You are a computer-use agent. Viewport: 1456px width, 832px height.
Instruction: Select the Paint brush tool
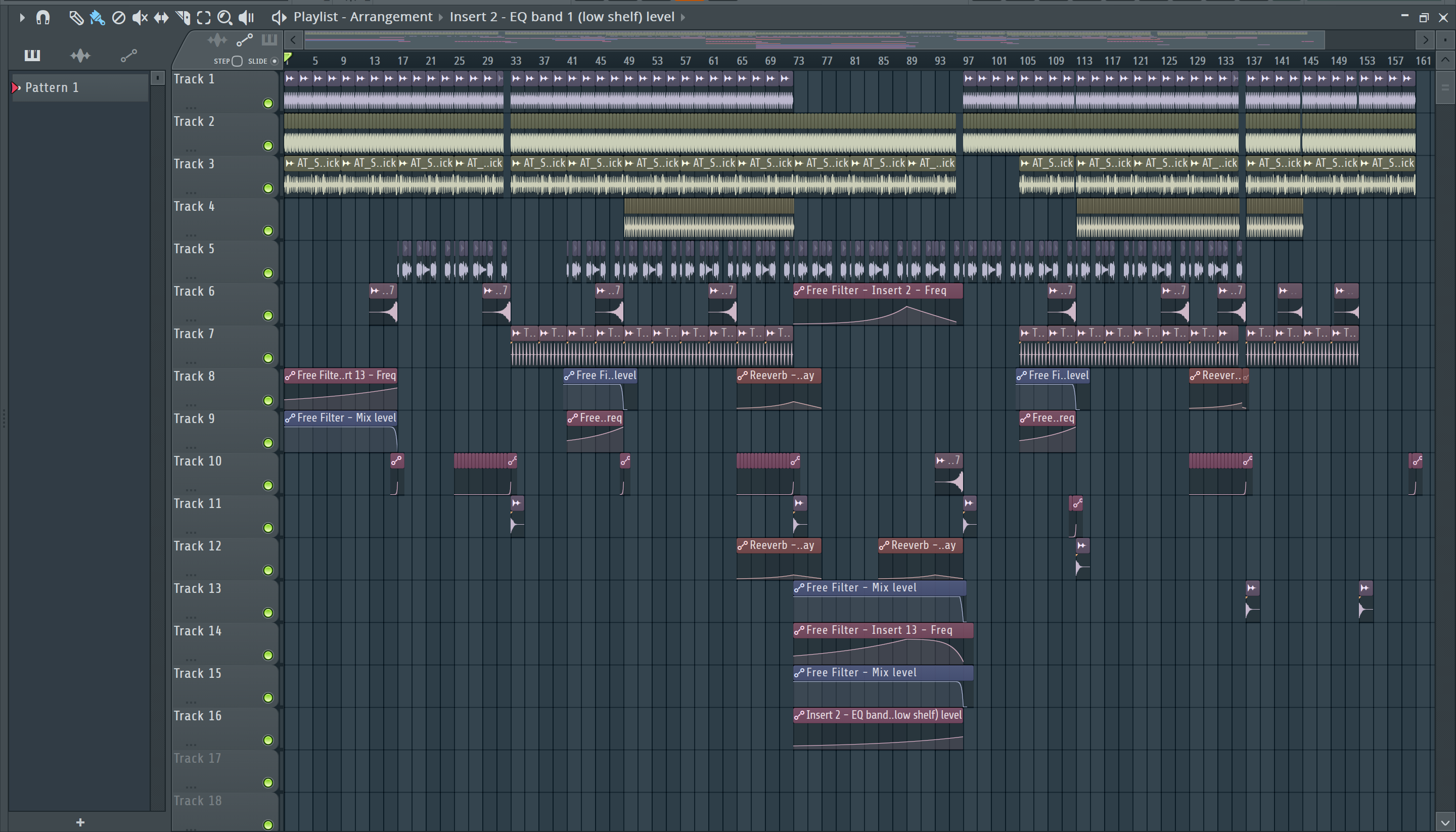(97, 17)
